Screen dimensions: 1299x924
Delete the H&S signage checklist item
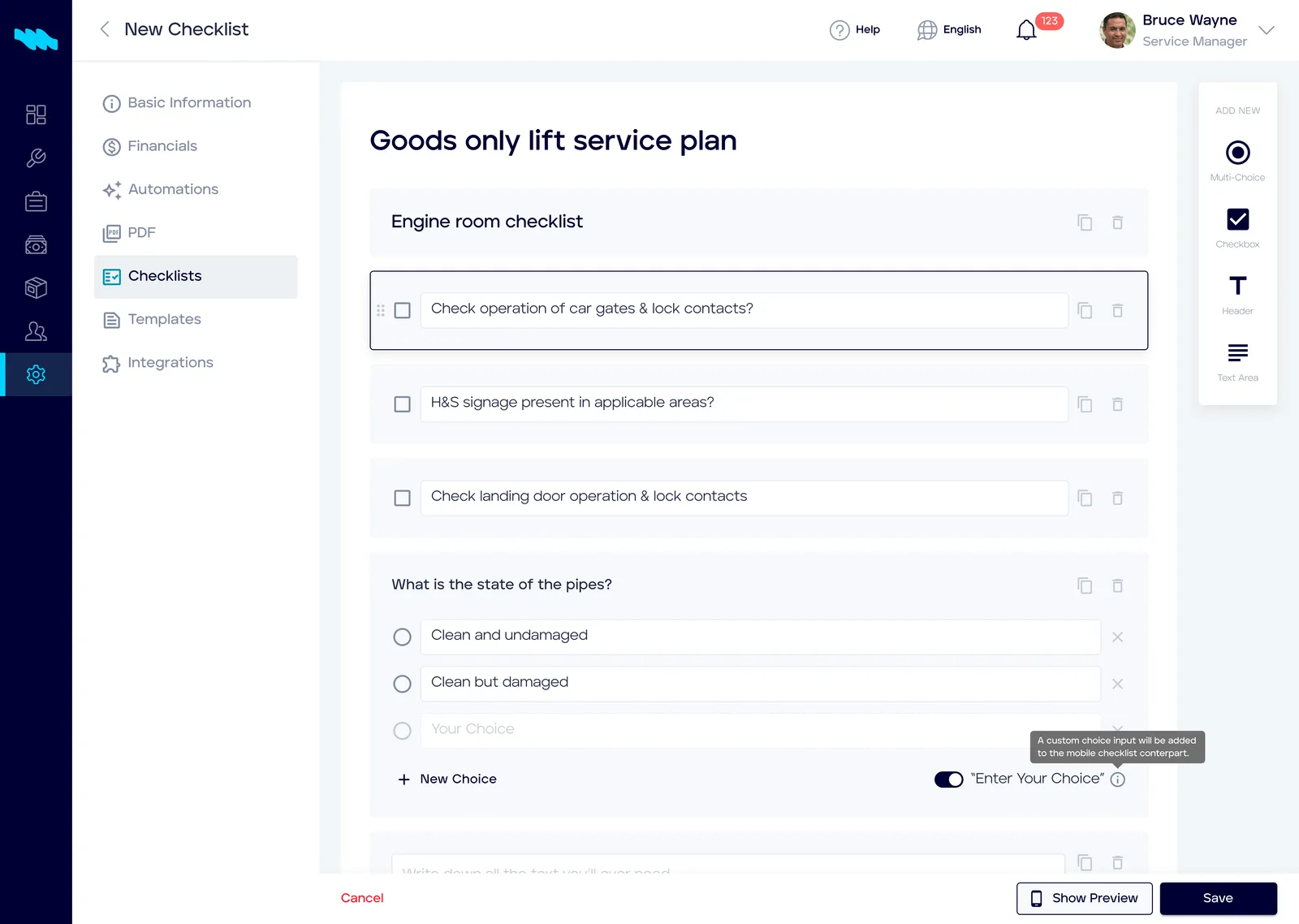click(1118, 404)
